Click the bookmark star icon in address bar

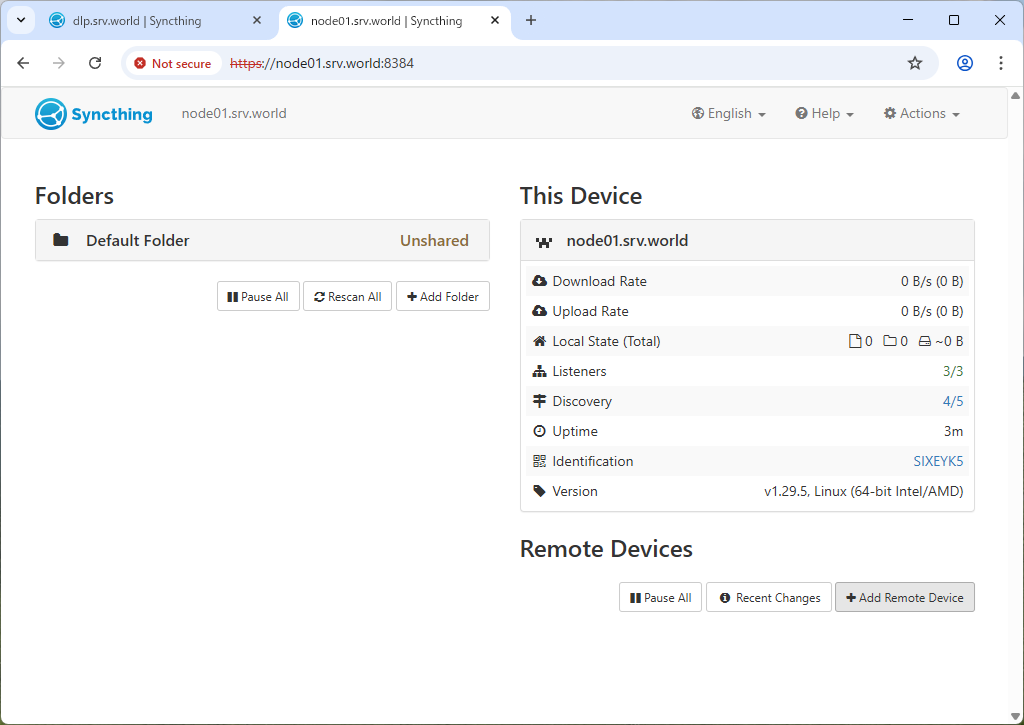pyautogui.click(x=914, y=63)
